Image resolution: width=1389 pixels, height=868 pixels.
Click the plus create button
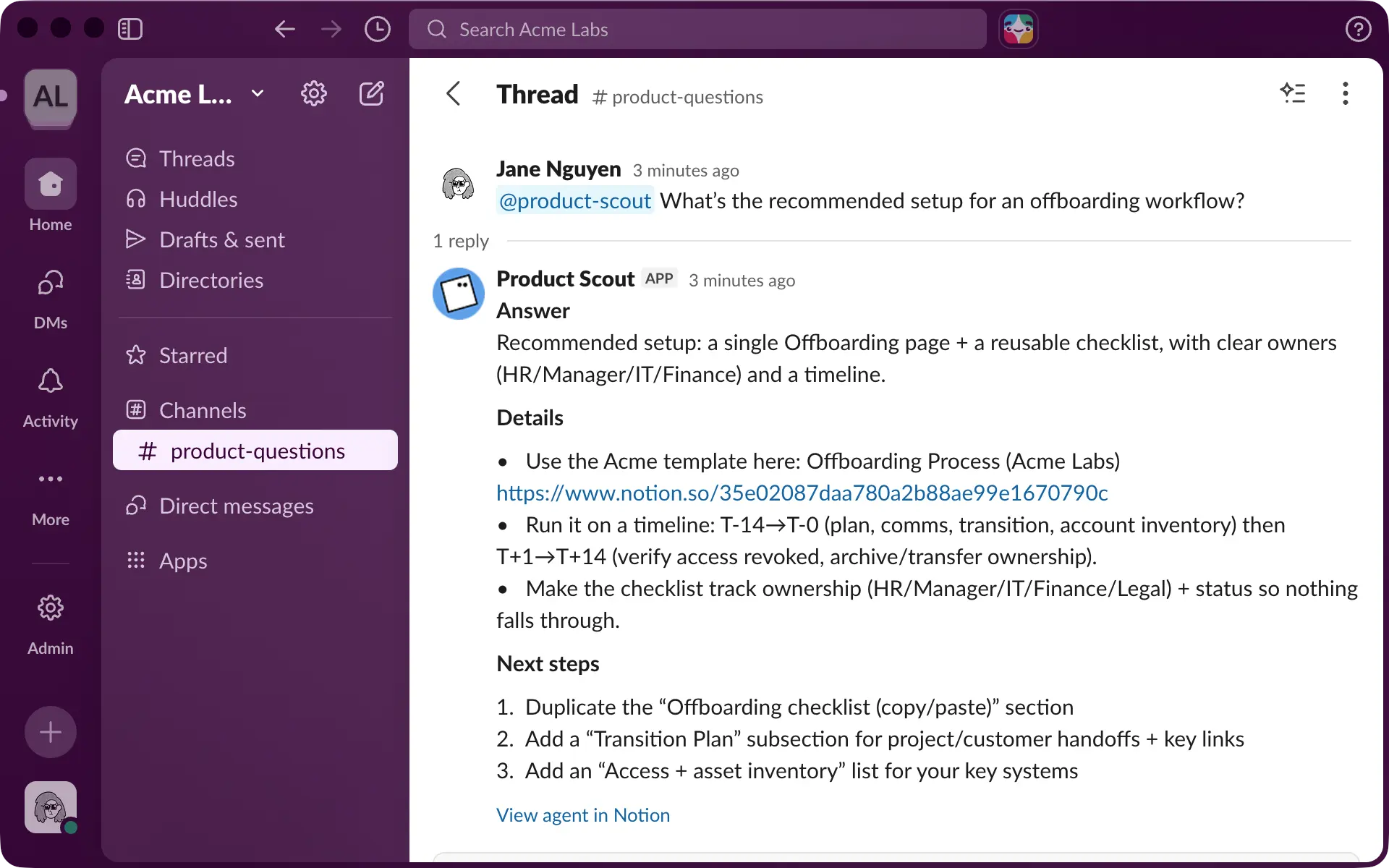(x=51, y=732)
